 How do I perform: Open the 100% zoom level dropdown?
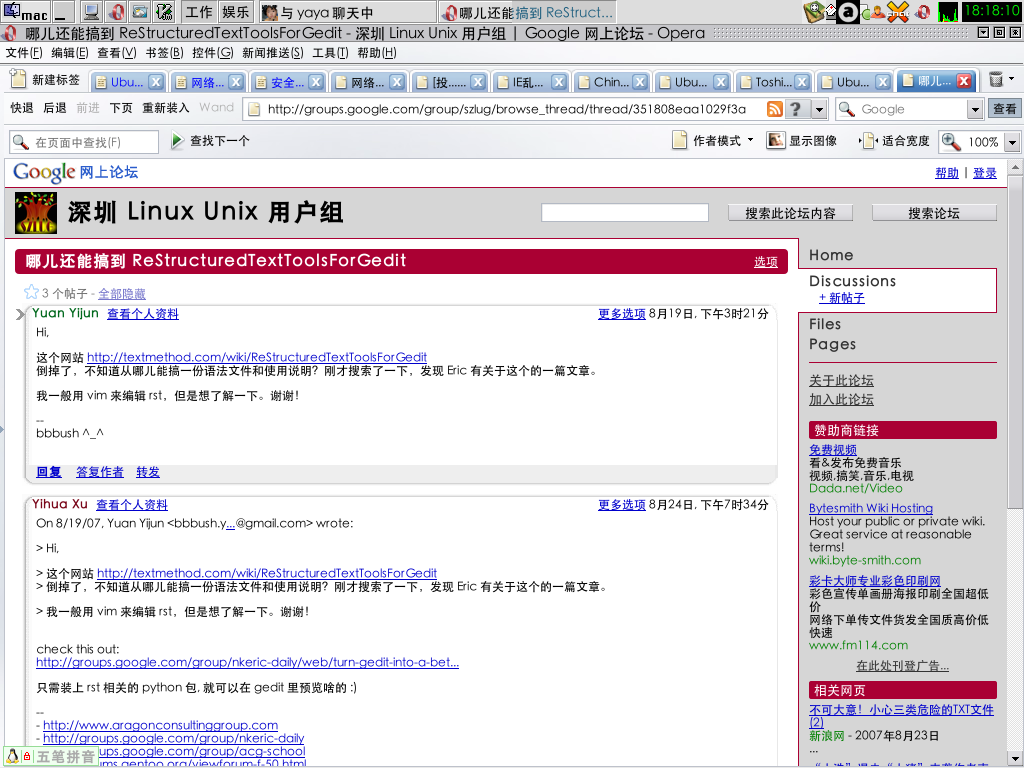[1012, 142]
